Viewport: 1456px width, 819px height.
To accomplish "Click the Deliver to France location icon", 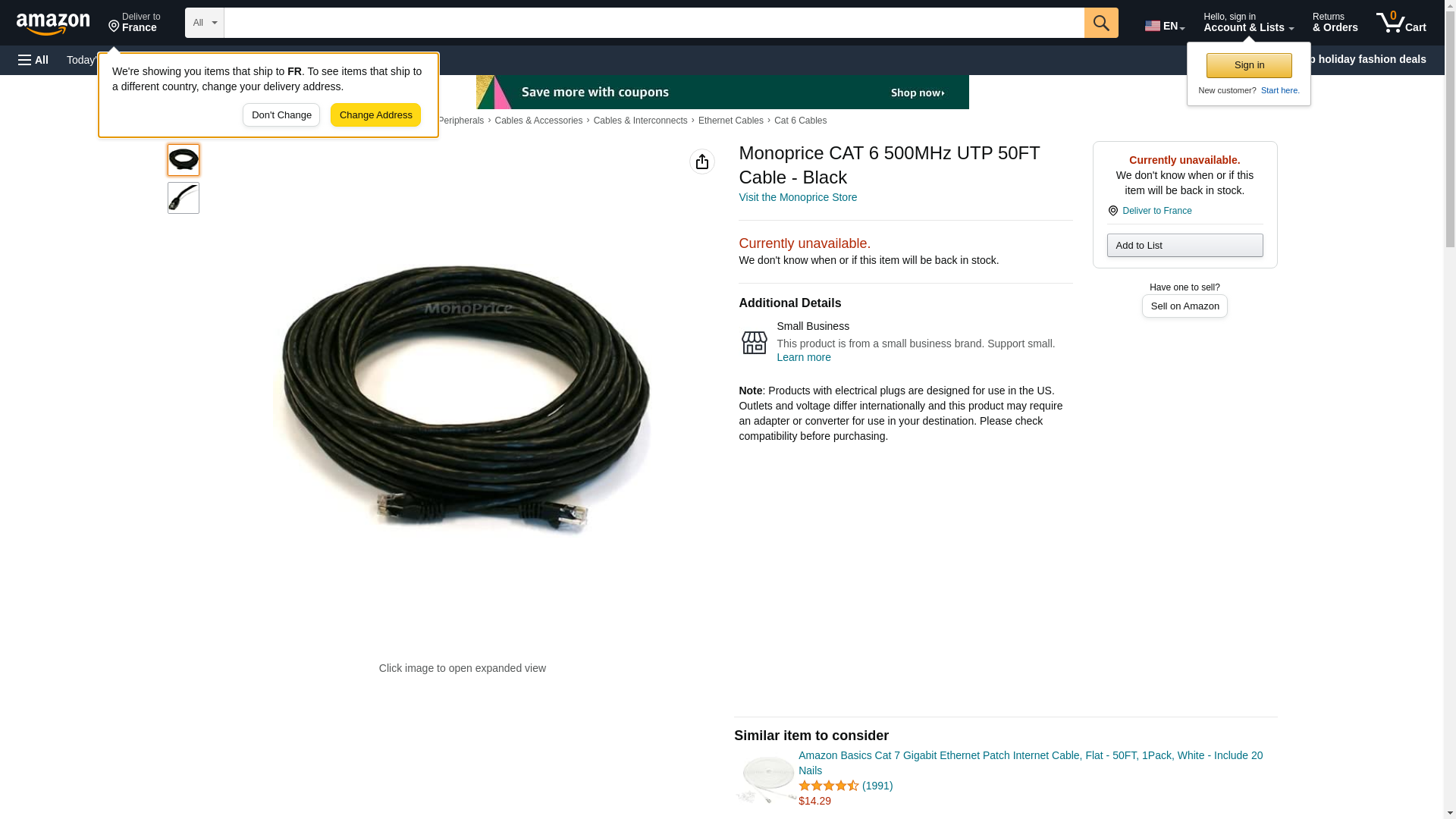I will (x=114, y=27).
